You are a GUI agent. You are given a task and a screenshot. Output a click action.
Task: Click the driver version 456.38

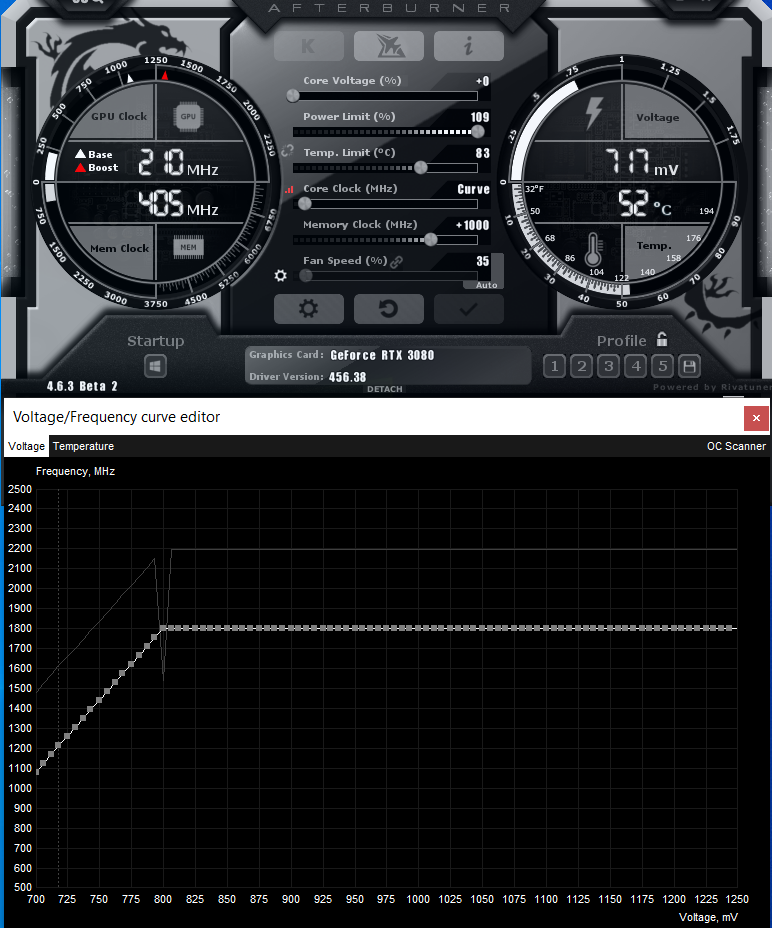tap(348, 377)
